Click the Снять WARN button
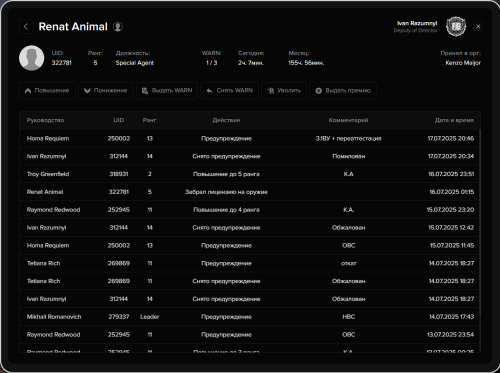500x373 pixels. [x=229, y=91]
